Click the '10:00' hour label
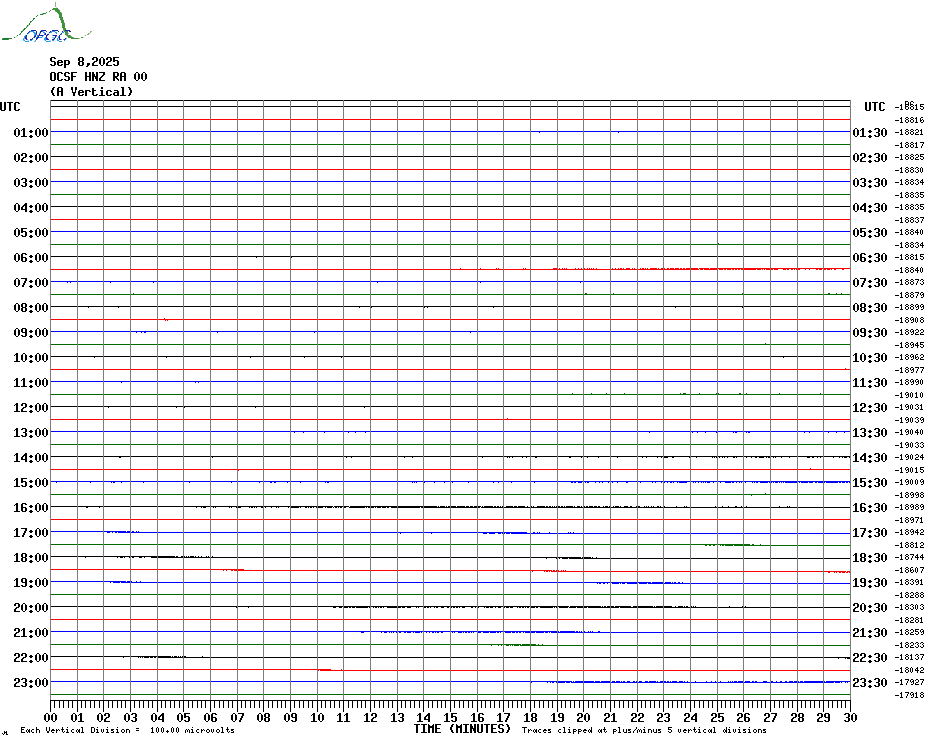The image size is (930, 744). (31, 358)
